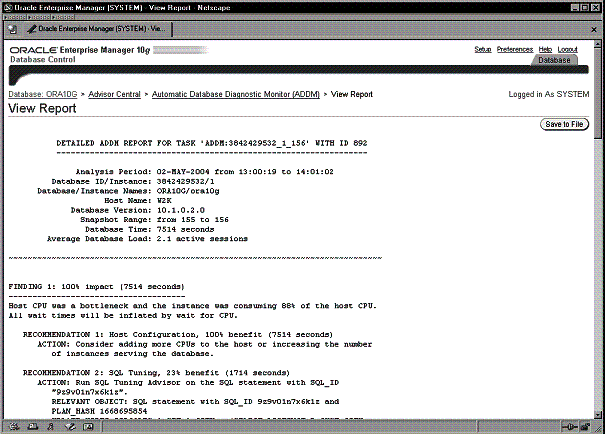Click 'RECOMMENDATION 1: Host Configuration' line
605x434 pixels.
178,334
